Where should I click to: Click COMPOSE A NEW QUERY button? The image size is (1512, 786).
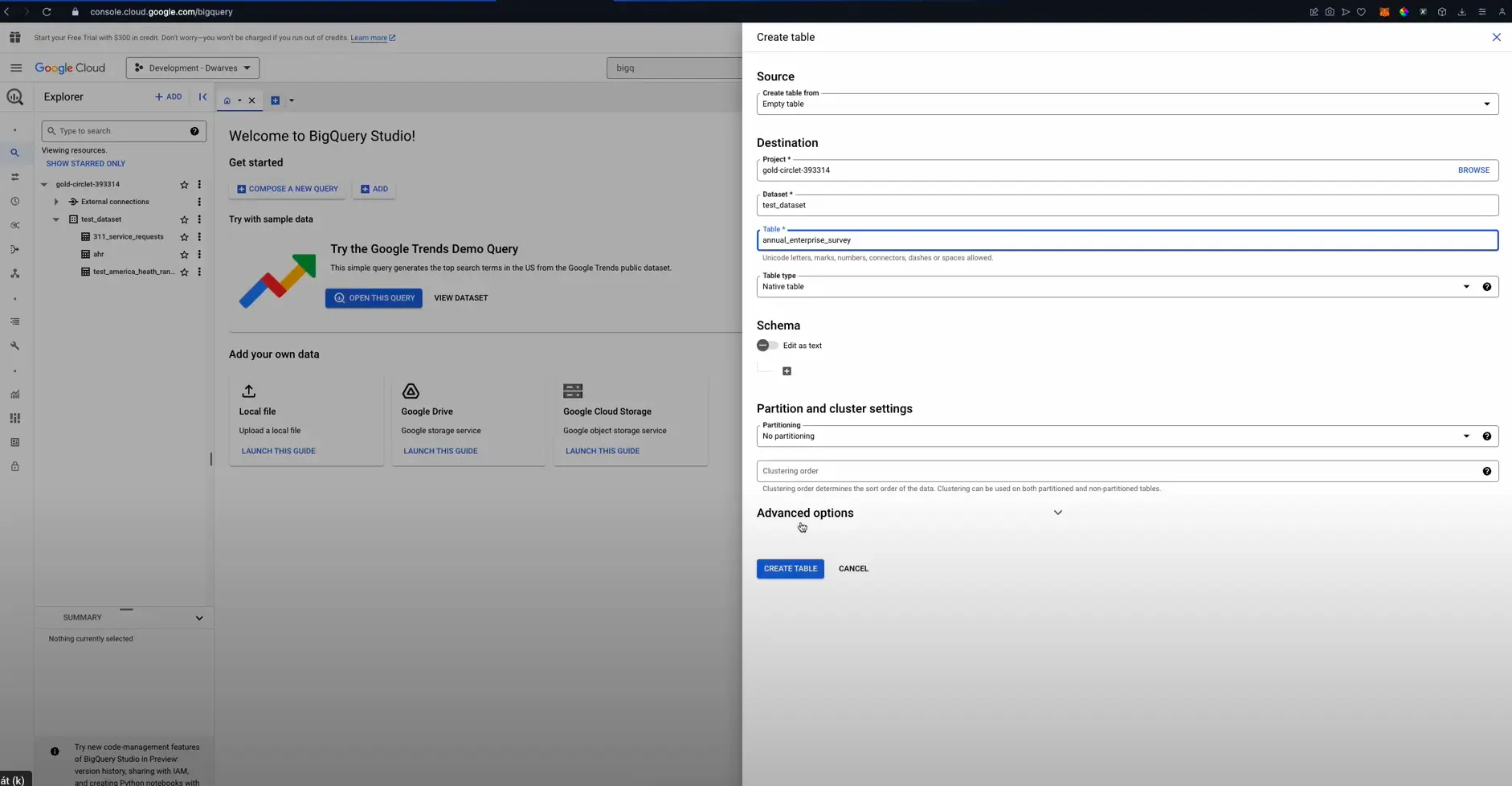pos(288,189)
